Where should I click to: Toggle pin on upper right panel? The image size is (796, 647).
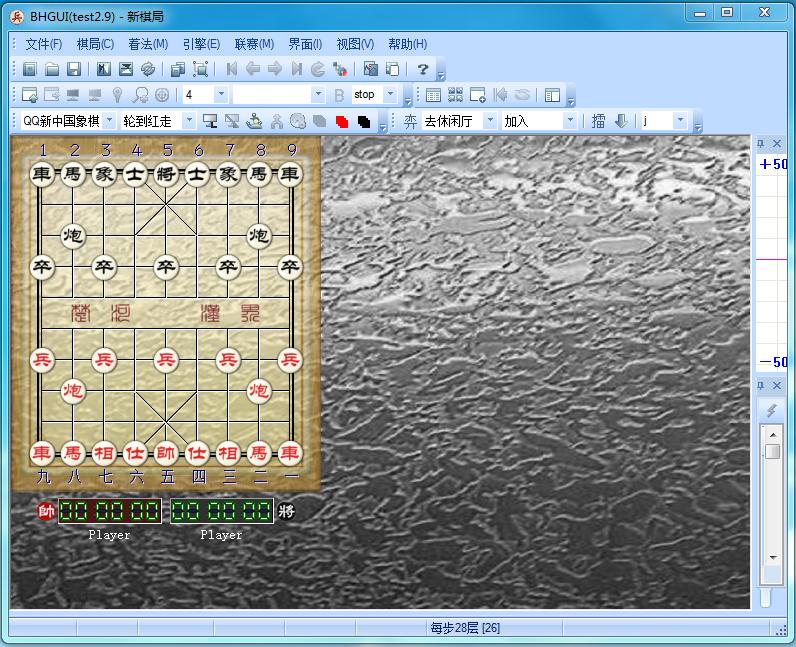[x=760, y=144]
